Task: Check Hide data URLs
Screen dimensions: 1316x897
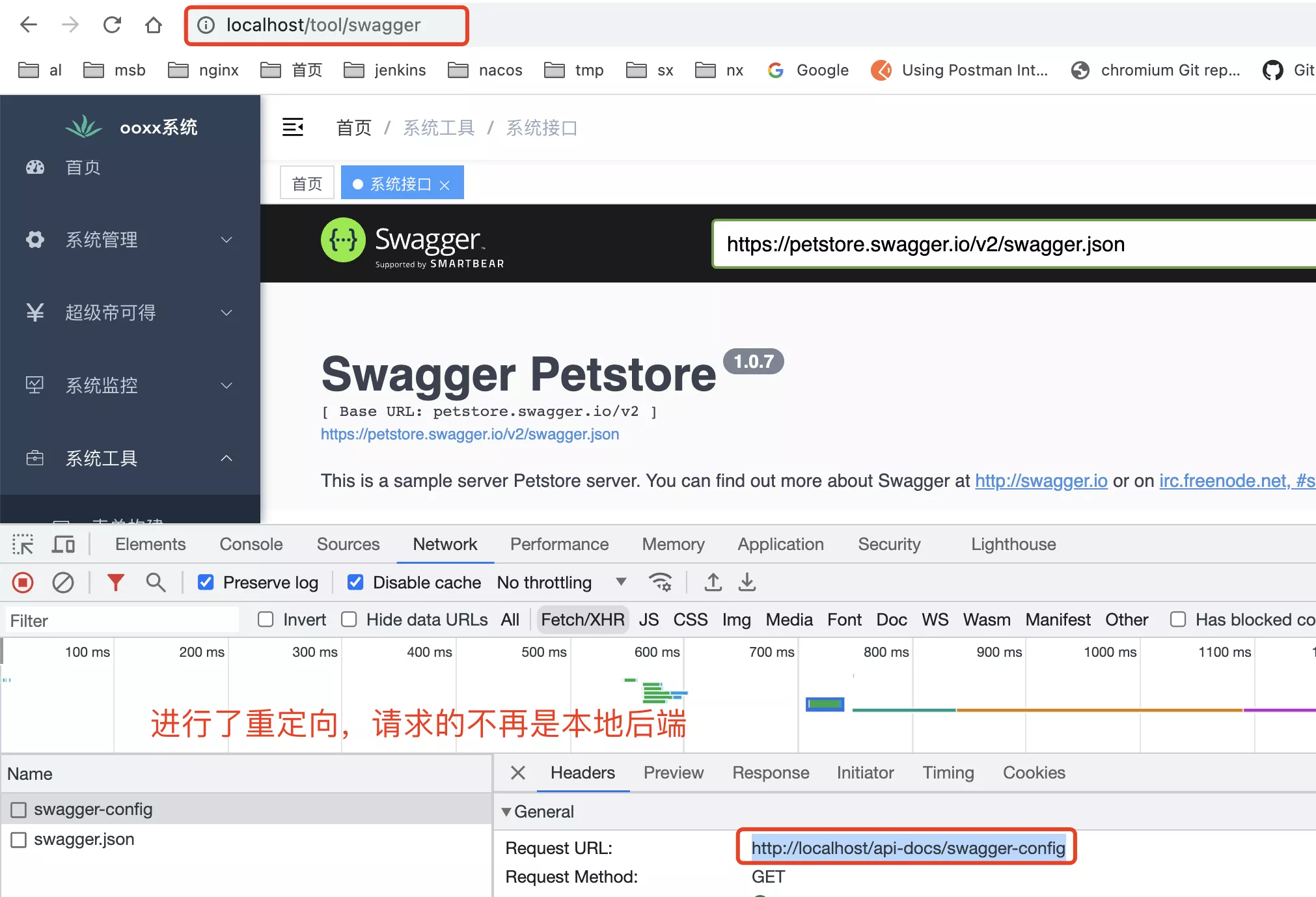Action: click(x=349, y=619)
